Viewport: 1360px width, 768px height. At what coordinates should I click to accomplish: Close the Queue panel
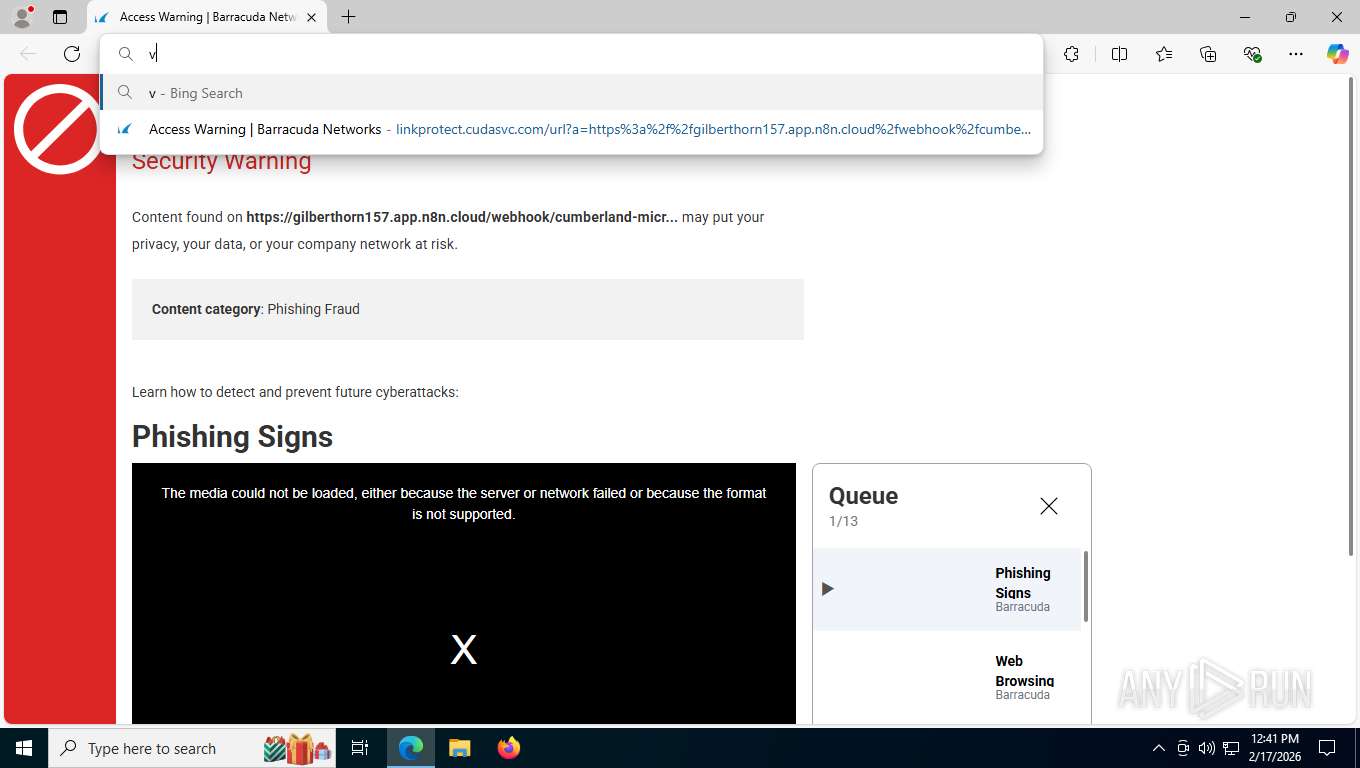point(1048,506)
